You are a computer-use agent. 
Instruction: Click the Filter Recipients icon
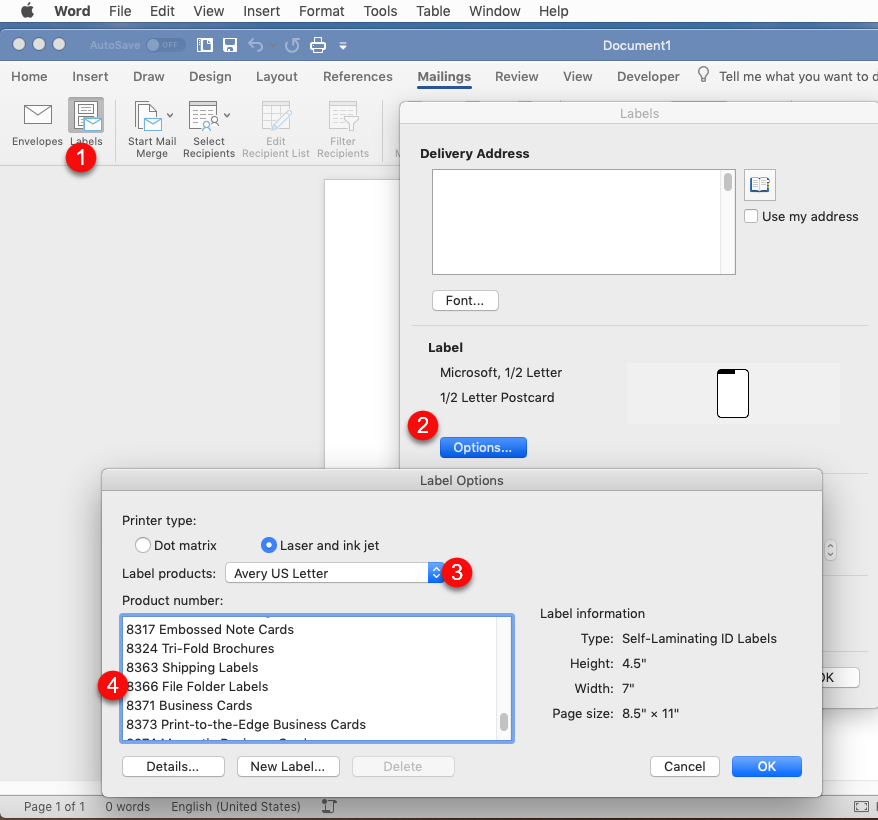(x=343, y=116)
